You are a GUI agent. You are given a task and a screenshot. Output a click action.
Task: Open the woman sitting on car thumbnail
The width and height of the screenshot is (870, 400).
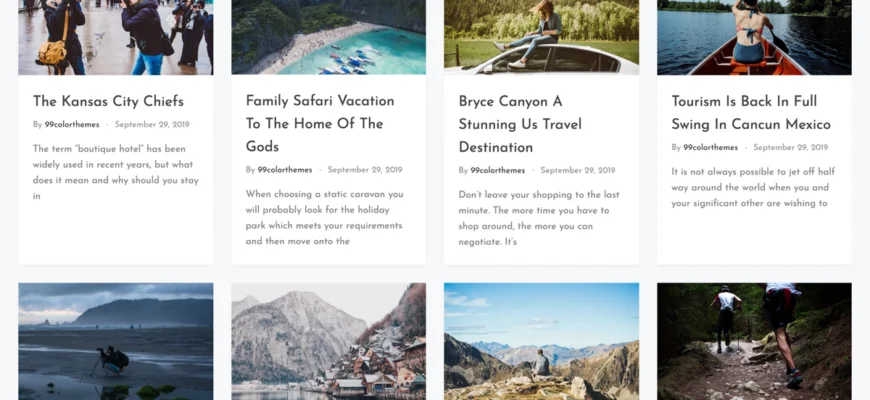(542, 37)
